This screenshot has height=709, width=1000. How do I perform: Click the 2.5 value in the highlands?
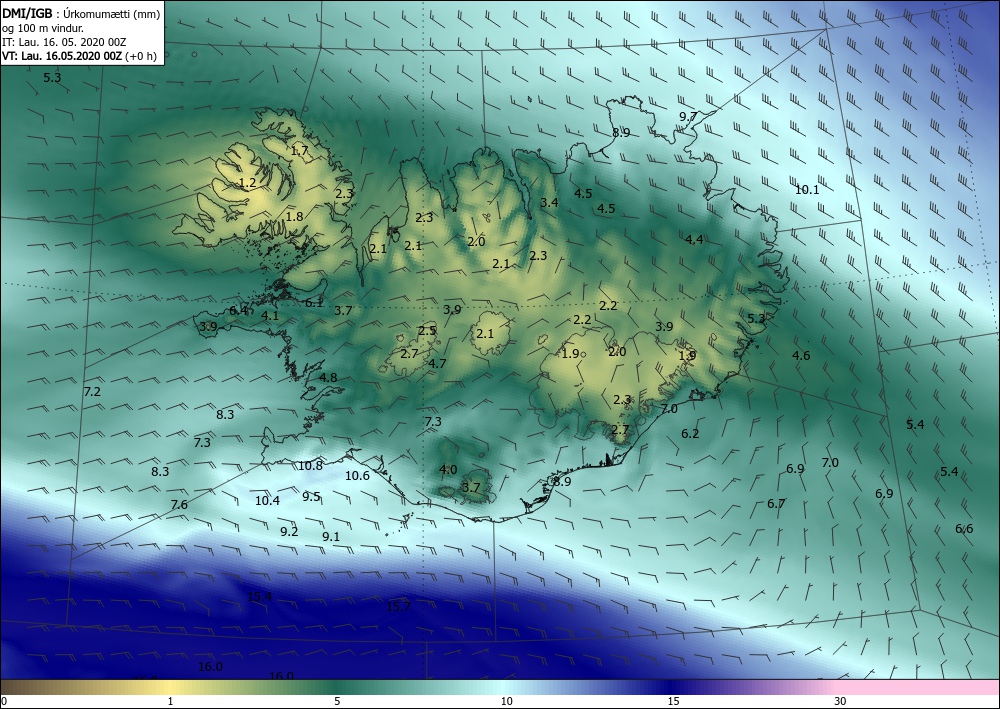427,330
